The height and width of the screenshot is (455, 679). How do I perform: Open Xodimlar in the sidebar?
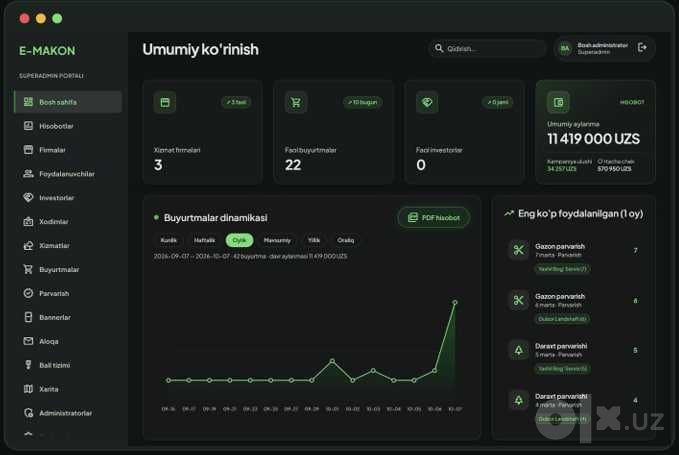point(68,222)
